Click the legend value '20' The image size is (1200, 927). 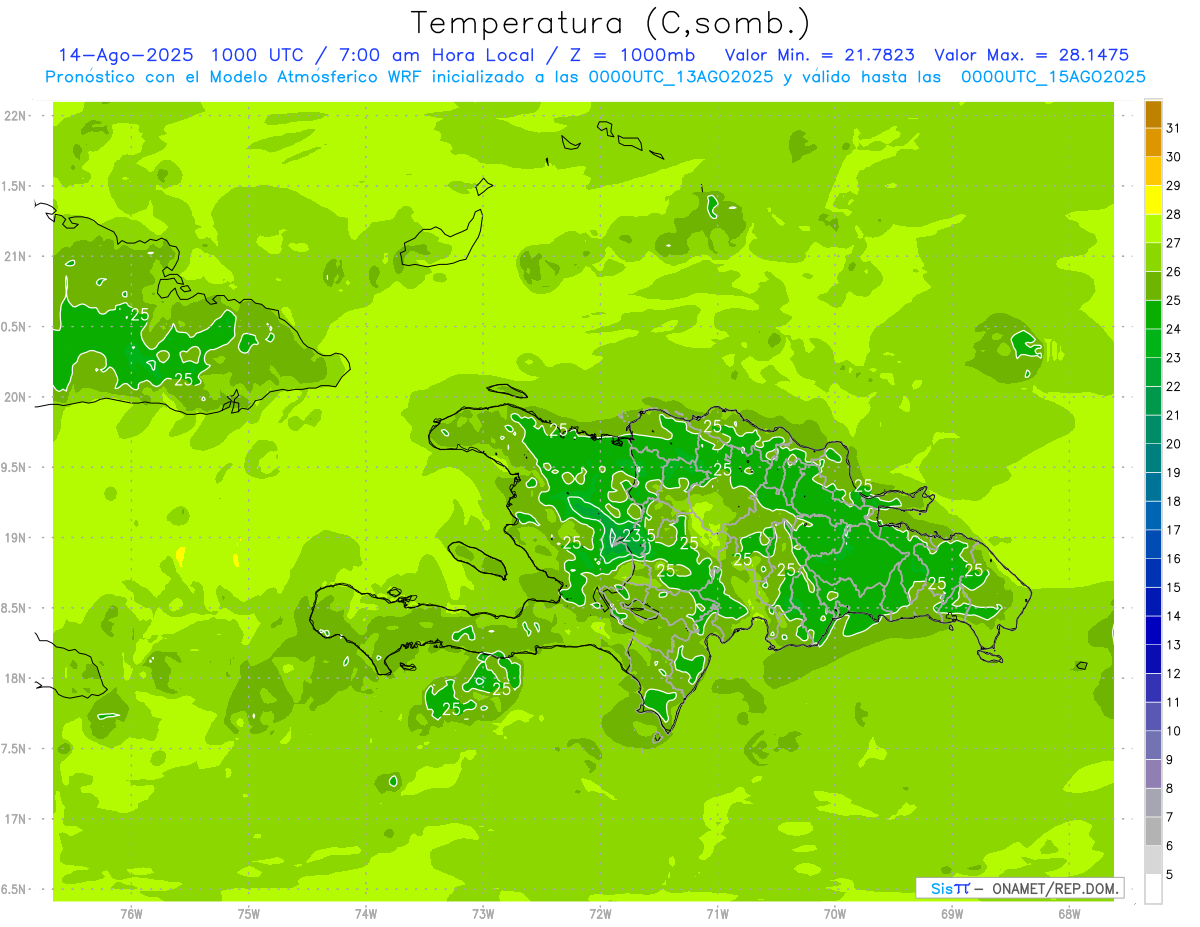[1174, 444]
